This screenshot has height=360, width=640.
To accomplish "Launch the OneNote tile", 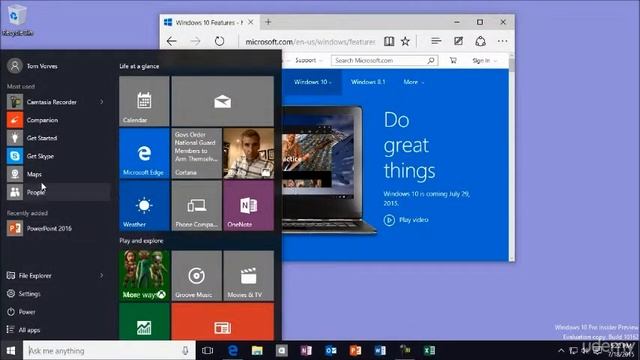I will [249, 206].
